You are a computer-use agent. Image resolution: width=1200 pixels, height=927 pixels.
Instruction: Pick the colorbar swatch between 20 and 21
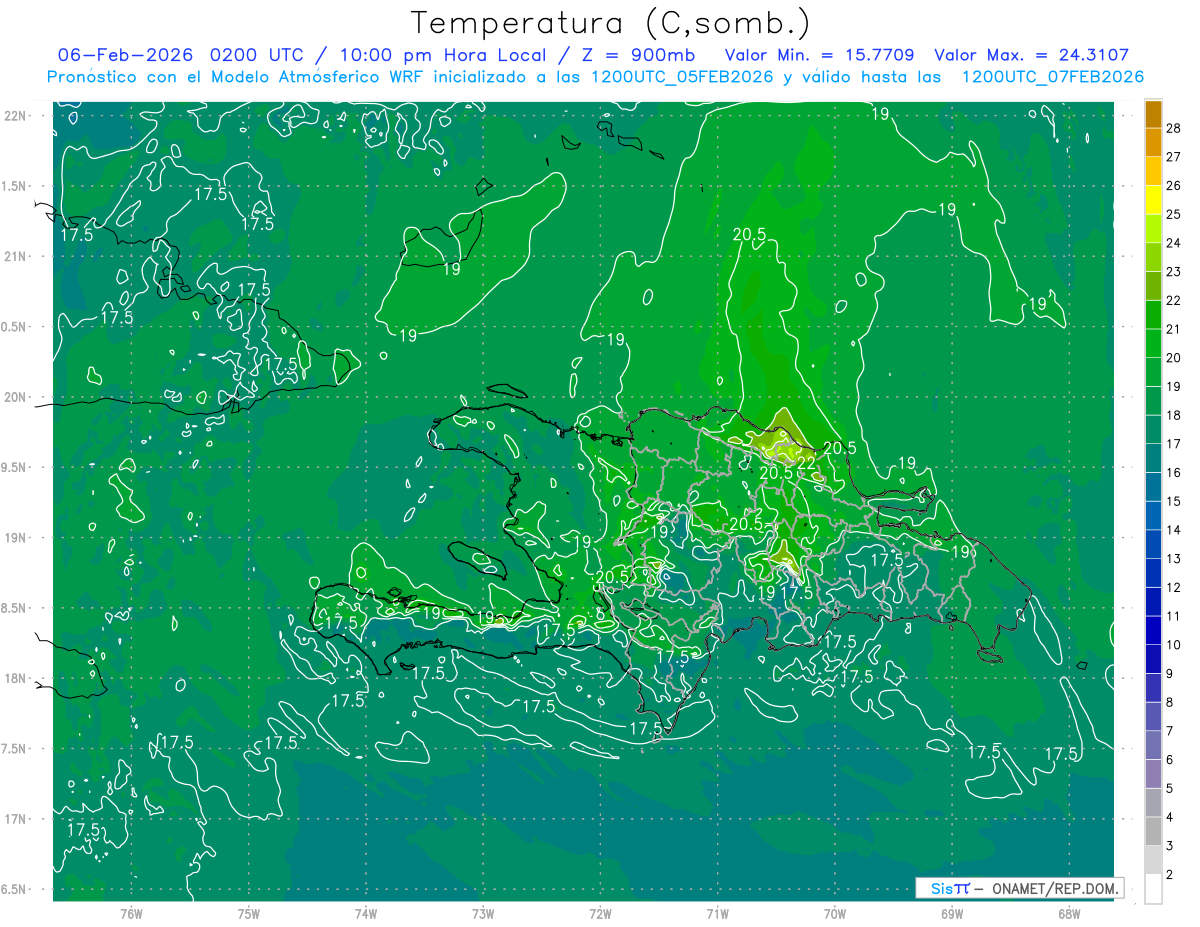pos(1153,343)
